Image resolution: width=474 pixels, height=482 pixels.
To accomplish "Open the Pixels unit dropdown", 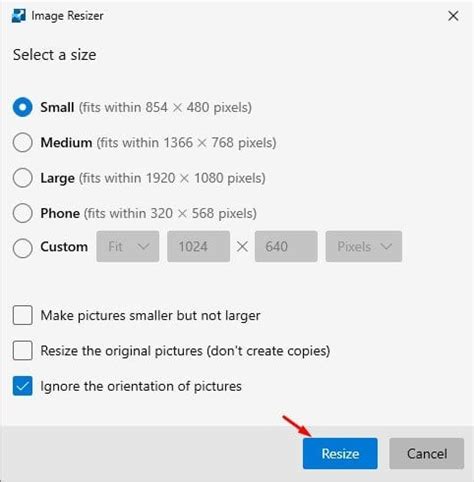I will click(364, 247).
